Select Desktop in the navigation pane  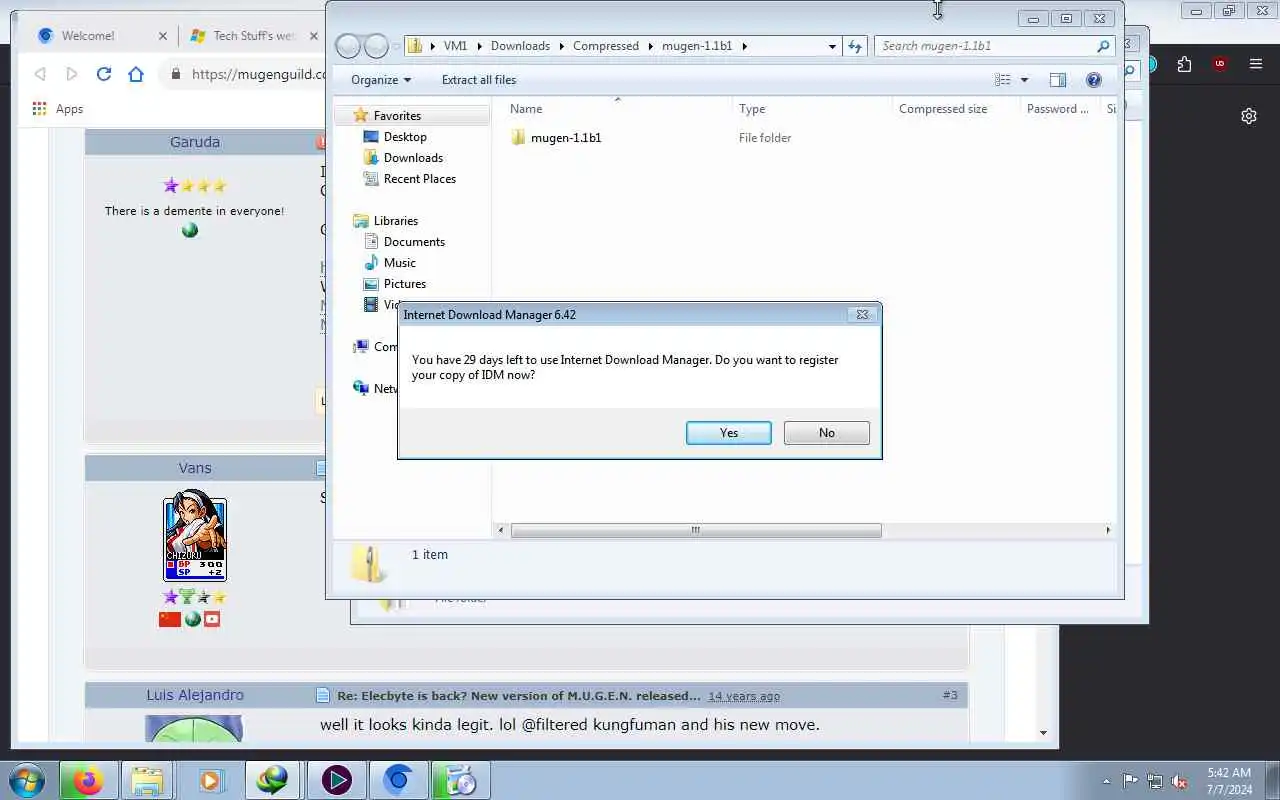pyautogui.click(x=405, y=137)
